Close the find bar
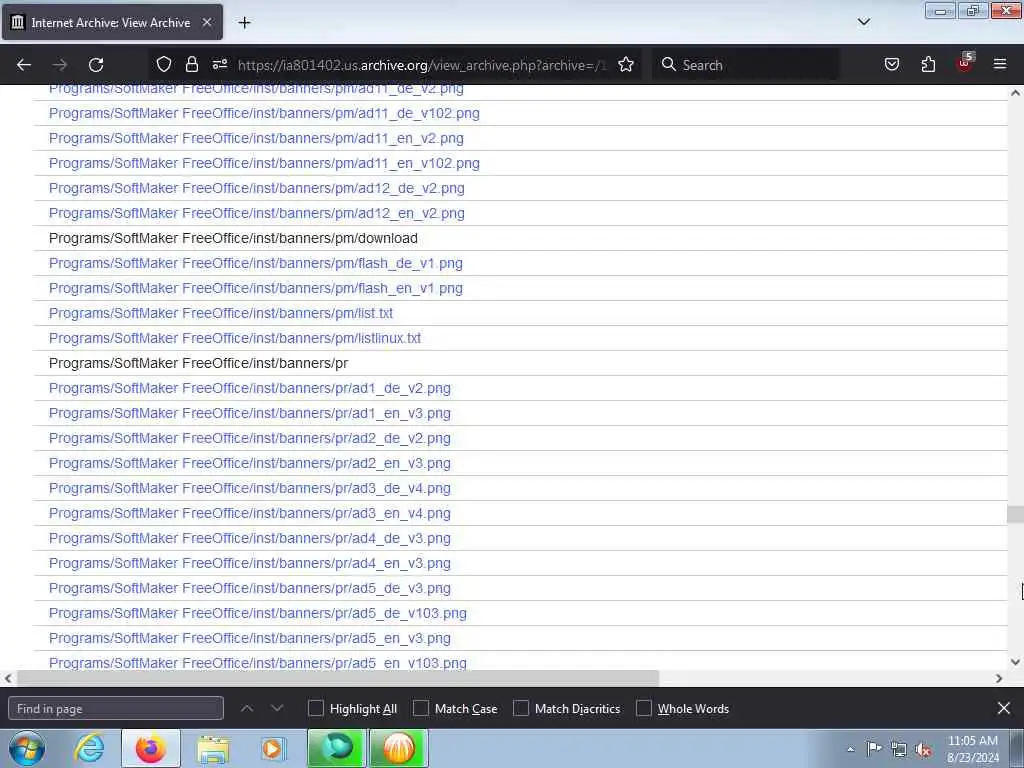The width and height of the screenshot is (1024, 768). coord(1004,708)
